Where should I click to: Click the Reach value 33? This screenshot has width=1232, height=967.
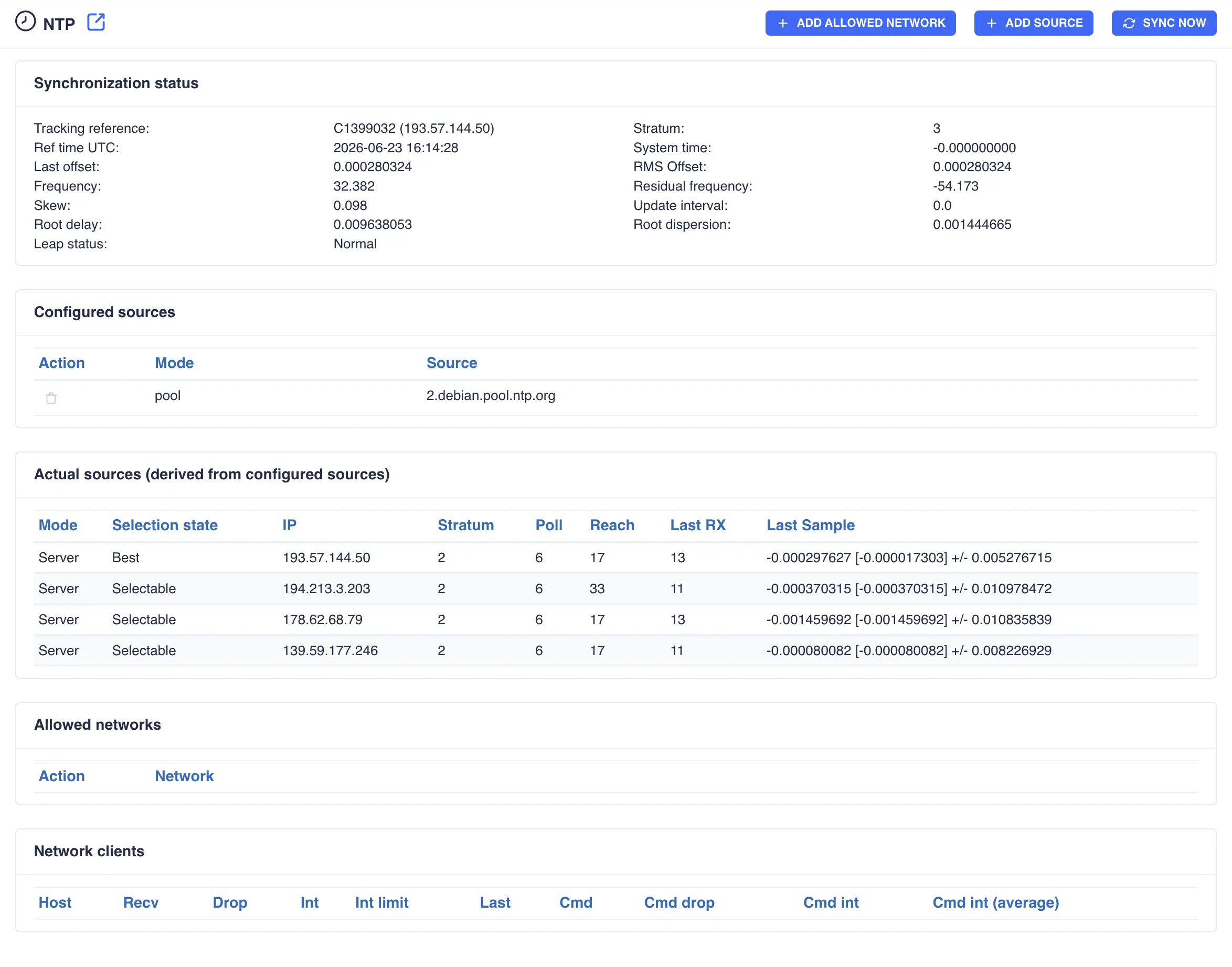point(597,589)
